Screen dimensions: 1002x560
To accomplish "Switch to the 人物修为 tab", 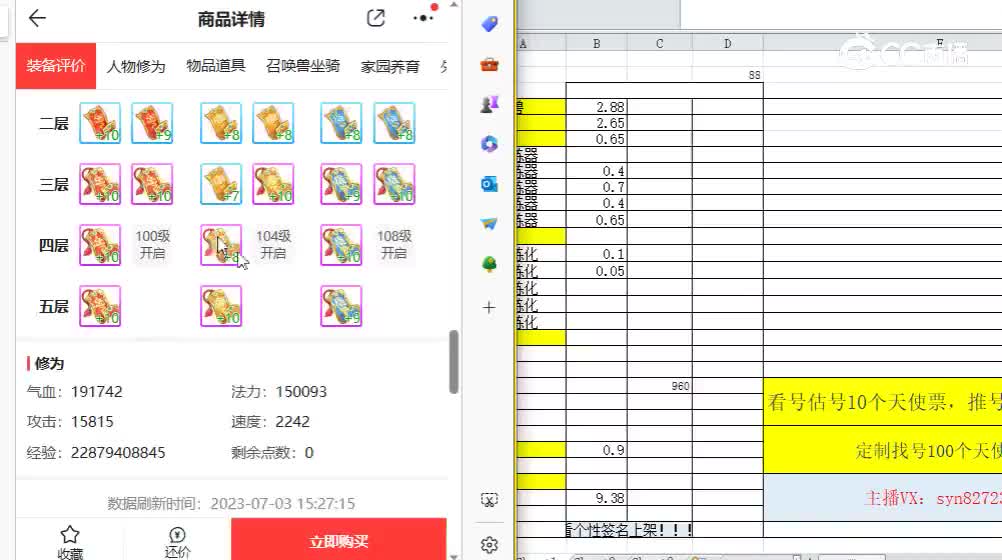I will (136, 66).
